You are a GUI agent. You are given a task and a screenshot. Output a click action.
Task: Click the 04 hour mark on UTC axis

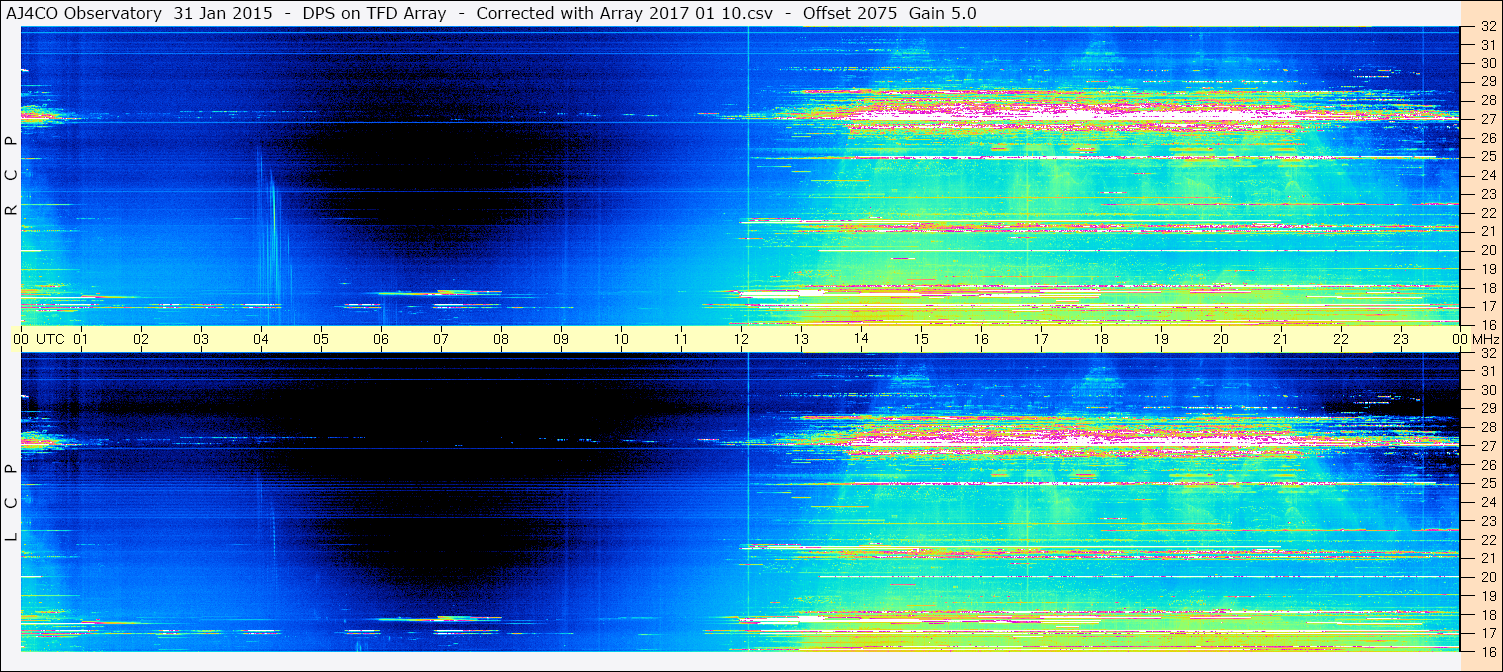point(261,339)
